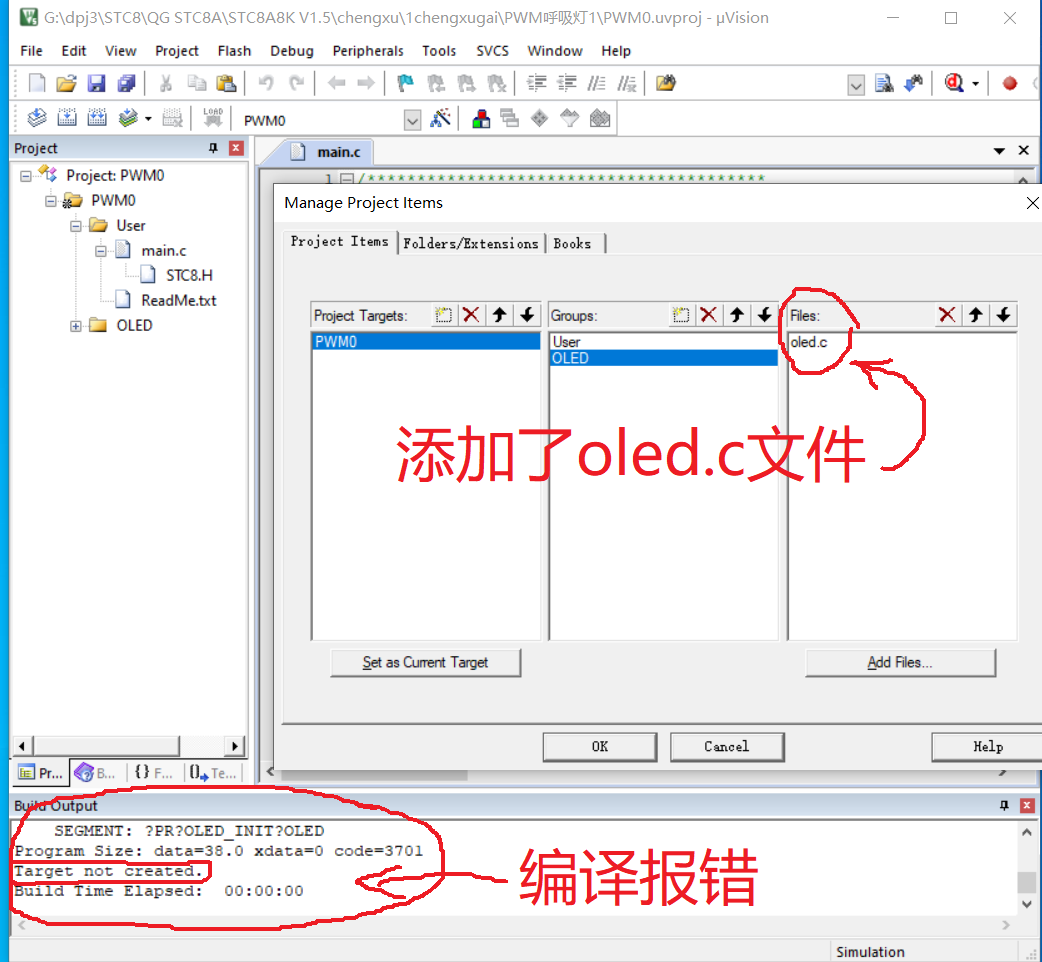Collapse the Project: PWM0 tree node
This screenshot has height=962, width=1042.
click(26, 176)
